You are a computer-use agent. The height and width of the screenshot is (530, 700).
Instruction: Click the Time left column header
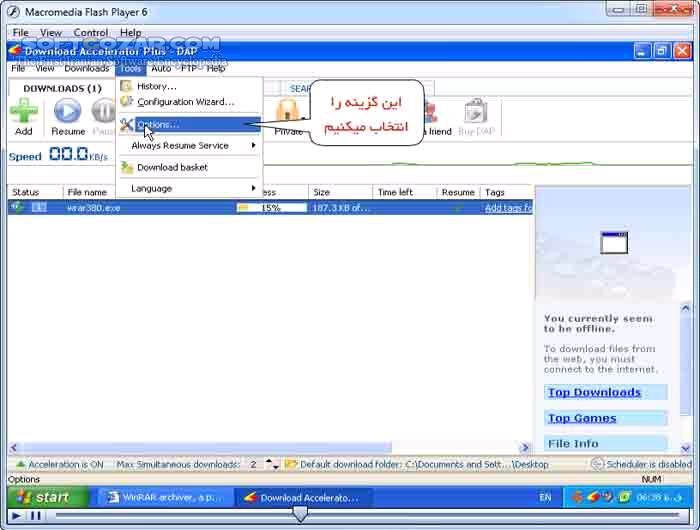pos(404,192)
